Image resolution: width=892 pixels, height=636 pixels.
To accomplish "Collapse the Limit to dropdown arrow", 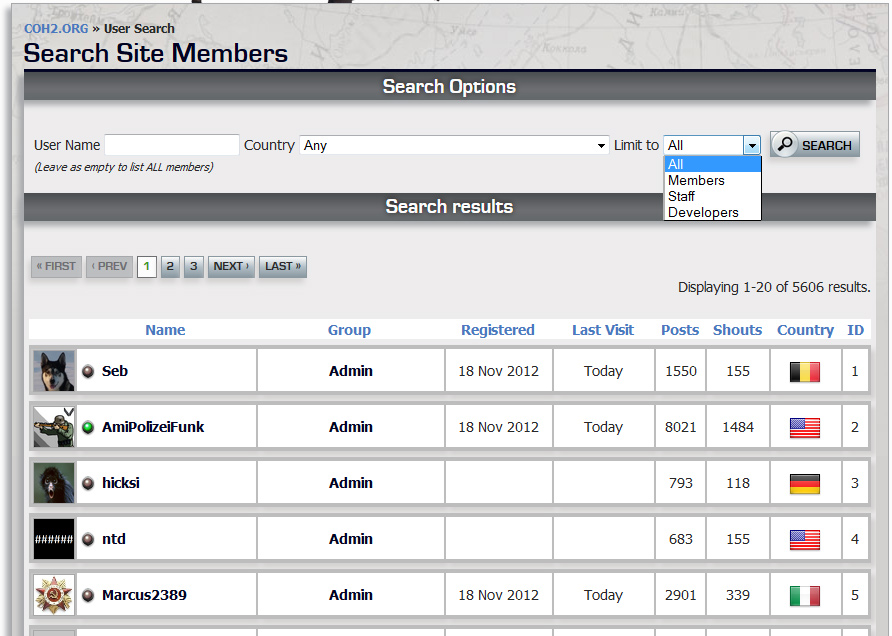I will point(752,145).
